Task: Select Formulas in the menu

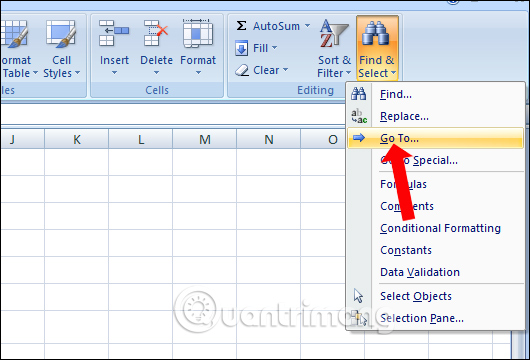Action: coord(435,184)
